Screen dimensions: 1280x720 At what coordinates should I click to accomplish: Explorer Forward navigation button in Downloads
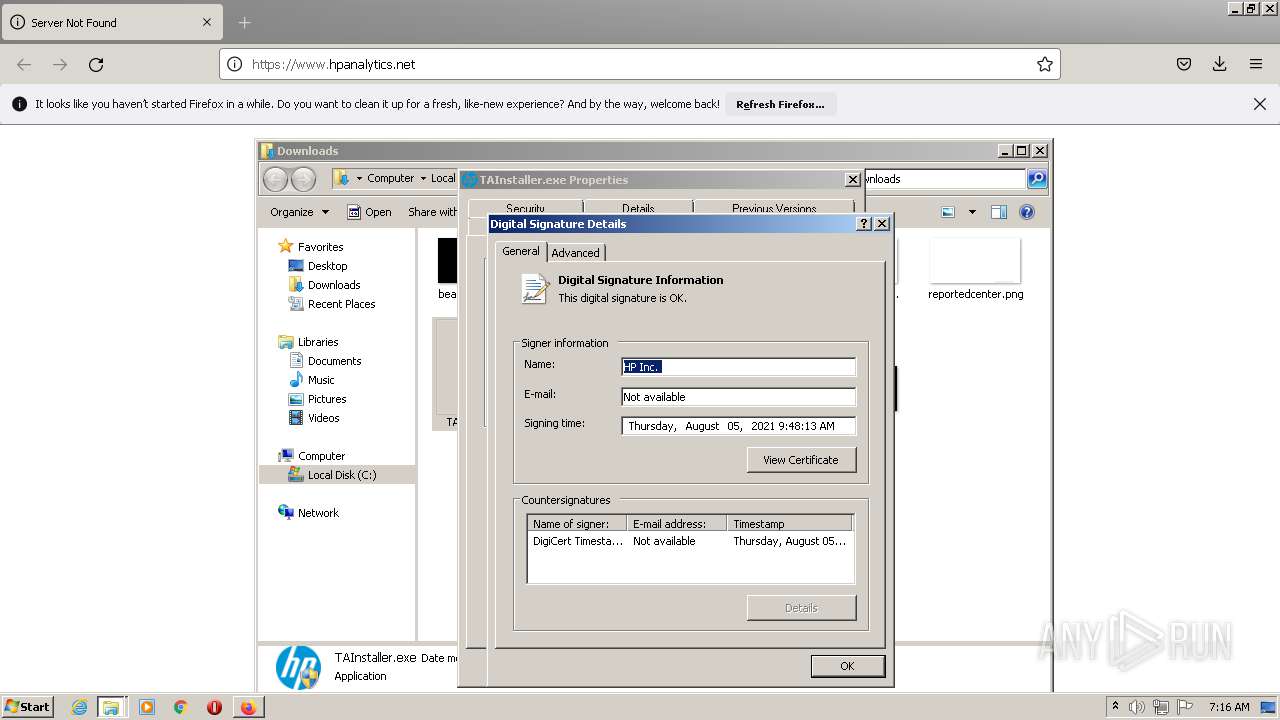coord(303,179)
